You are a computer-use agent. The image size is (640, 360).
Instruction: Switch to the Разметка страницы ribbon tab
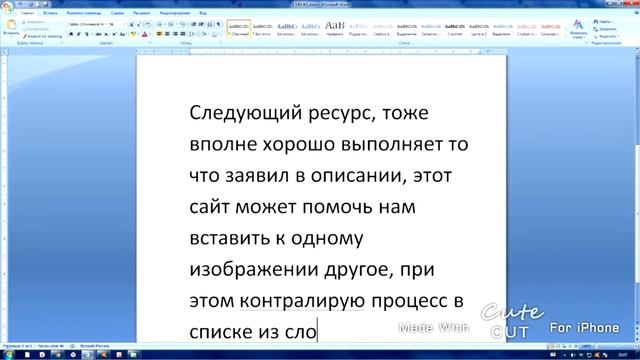(x=84, y=13)
